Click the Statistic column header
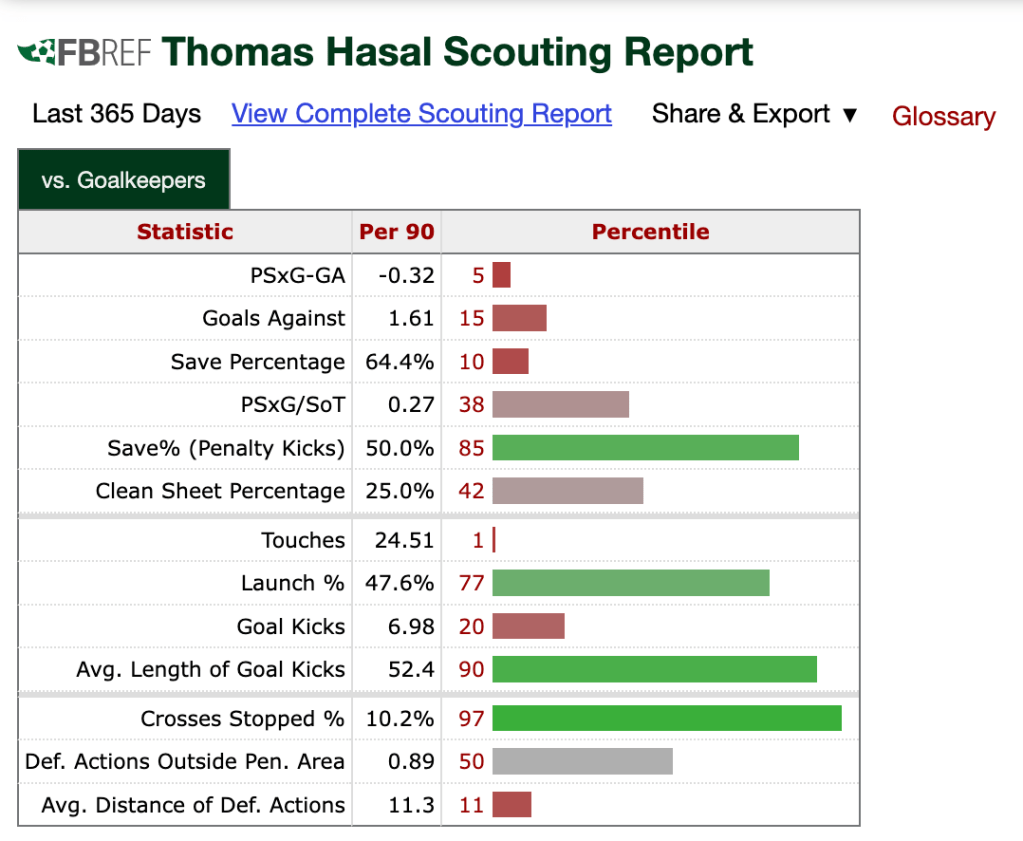 185,232
